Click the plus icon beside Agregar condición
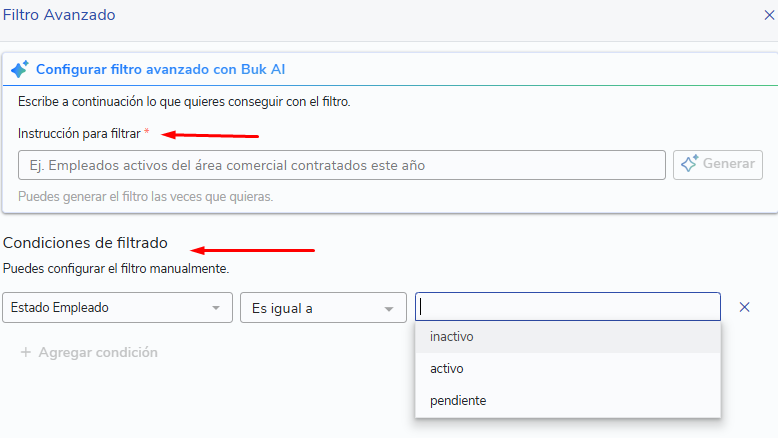The image size is (778, 438). coord(26,352)
